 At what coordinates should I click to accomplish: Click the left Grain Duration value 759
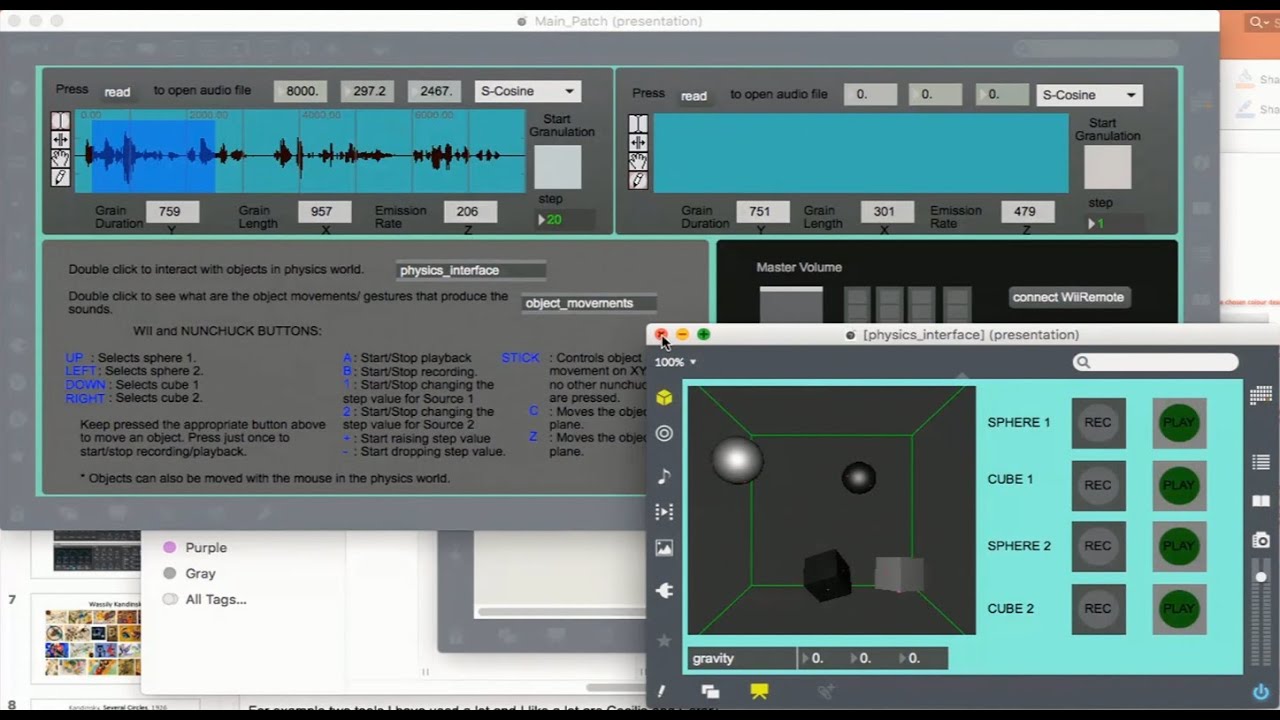point(172,212)
